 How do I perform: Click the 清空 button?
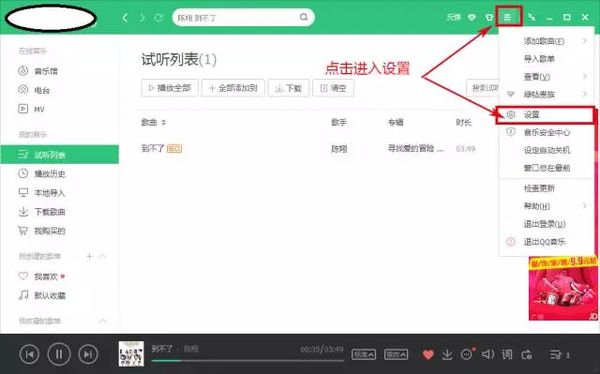(333, 88)
